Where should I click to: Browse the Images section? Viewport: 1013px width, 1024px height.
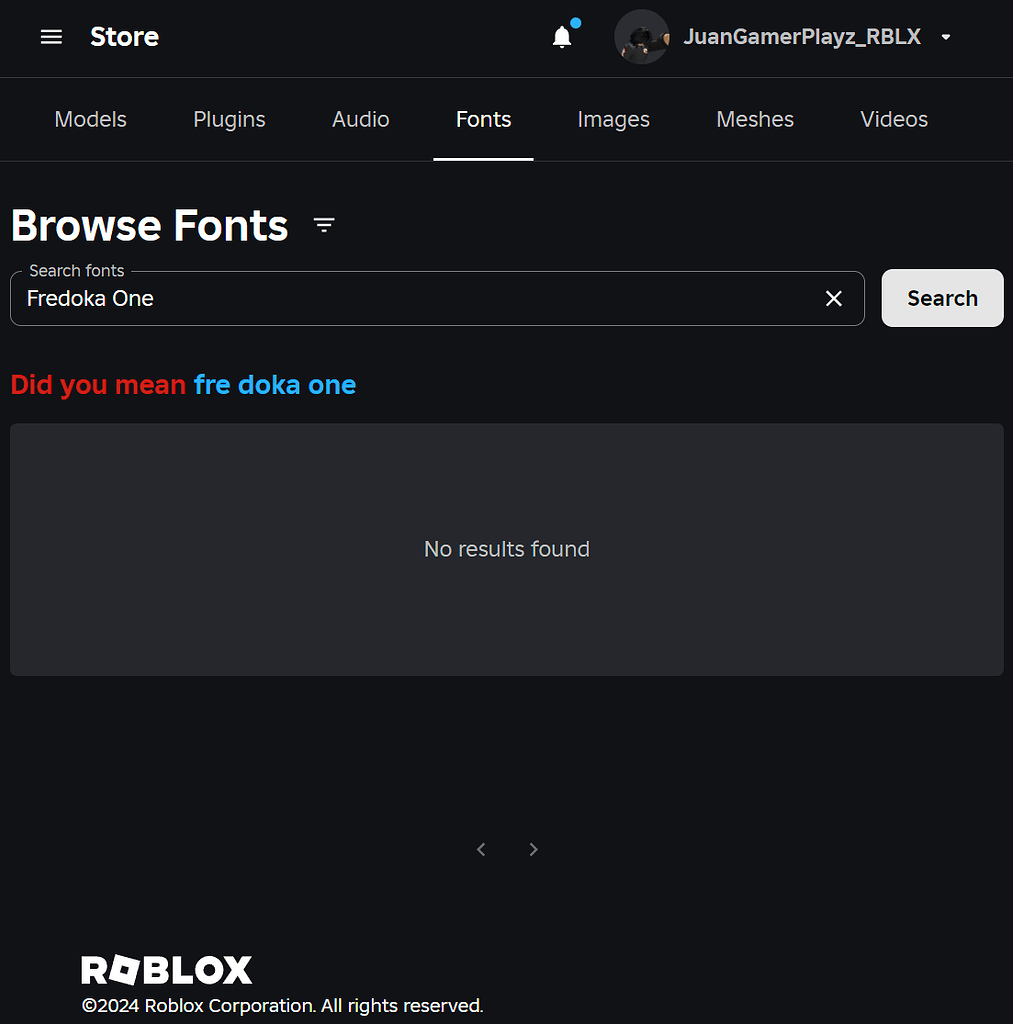(x=613, y=119)
